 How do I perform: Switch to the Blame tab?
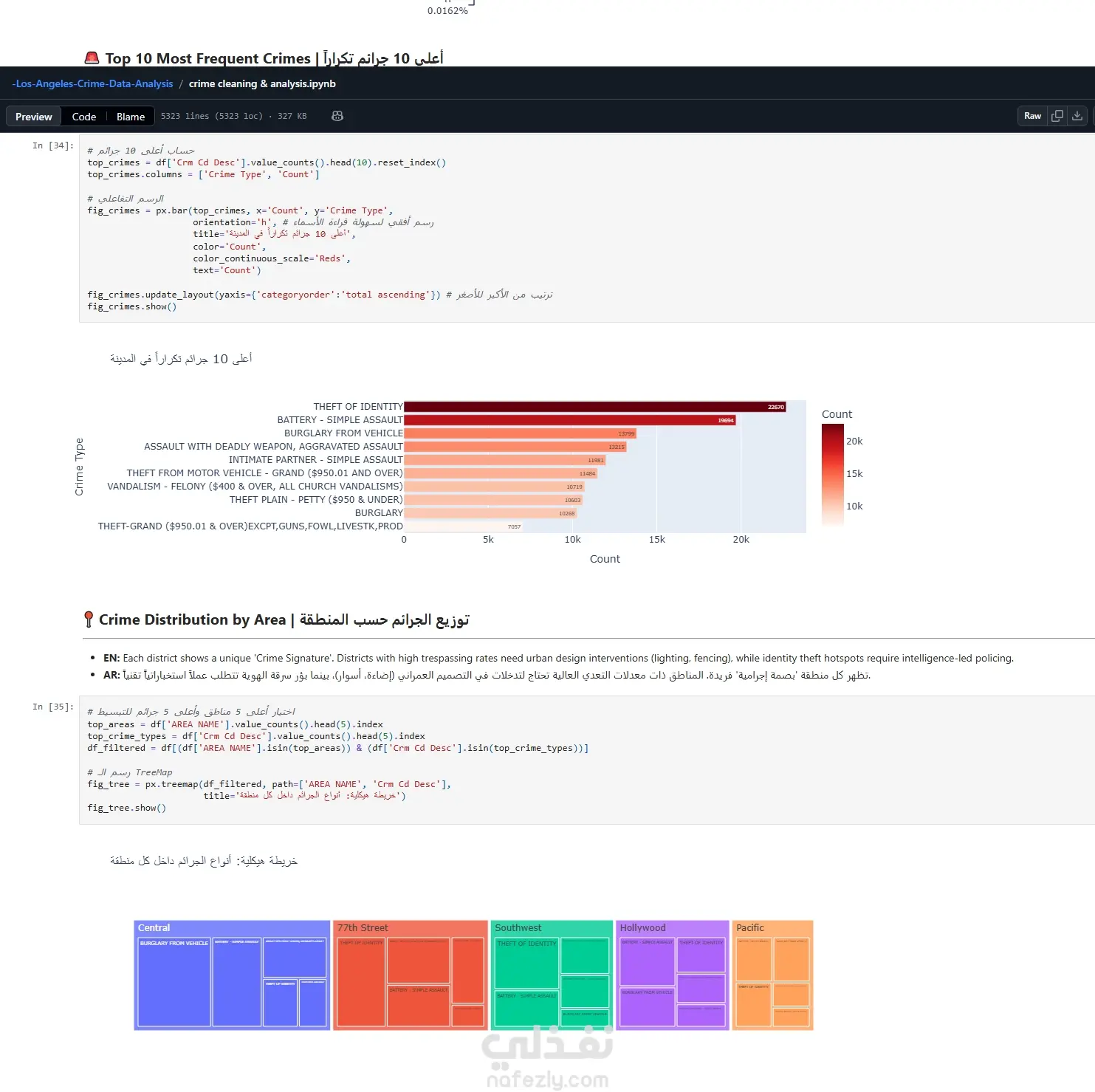click(131, 117)
